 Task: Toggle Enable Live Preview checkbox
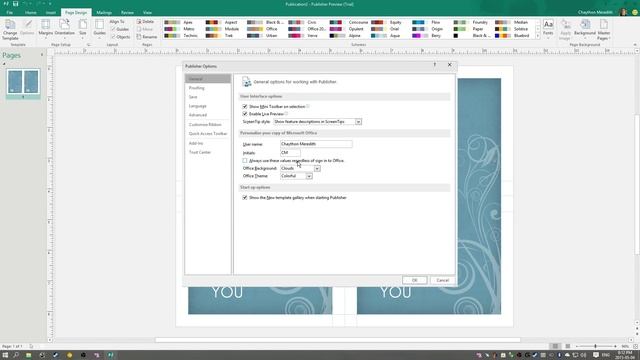point(245,114)
